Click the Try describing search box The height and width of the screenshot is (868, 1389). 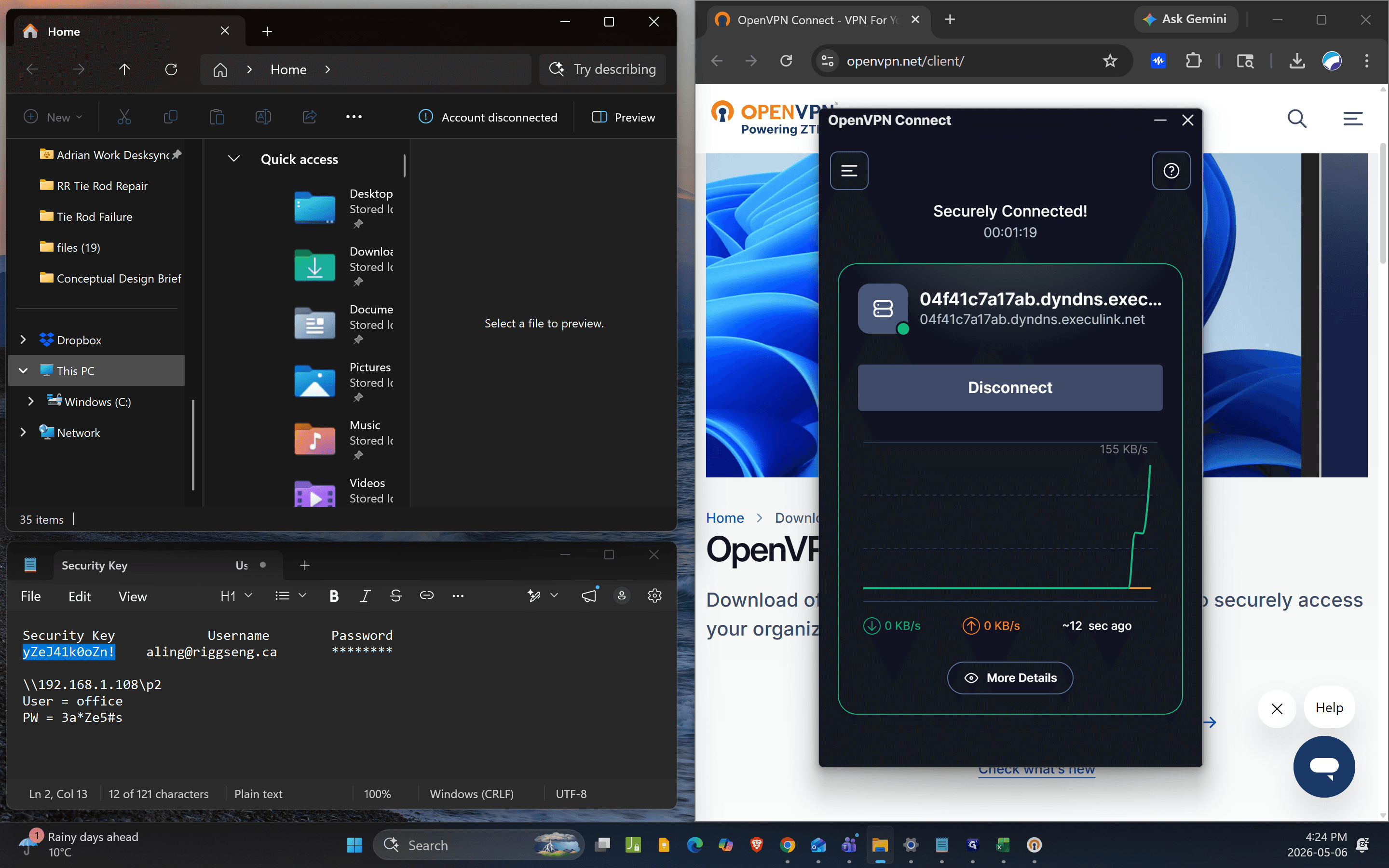(x=602, y=69)
